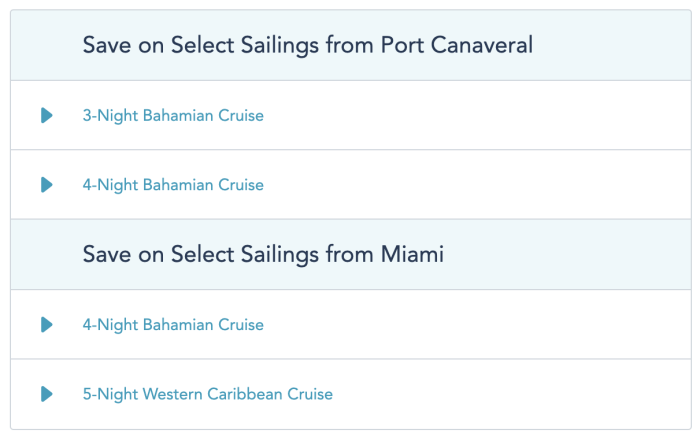This screenshot has height=437, width=700.
Task: Open Port Canaveral's 4-Night Bahamian Cruise link
Action: point(173,185)
